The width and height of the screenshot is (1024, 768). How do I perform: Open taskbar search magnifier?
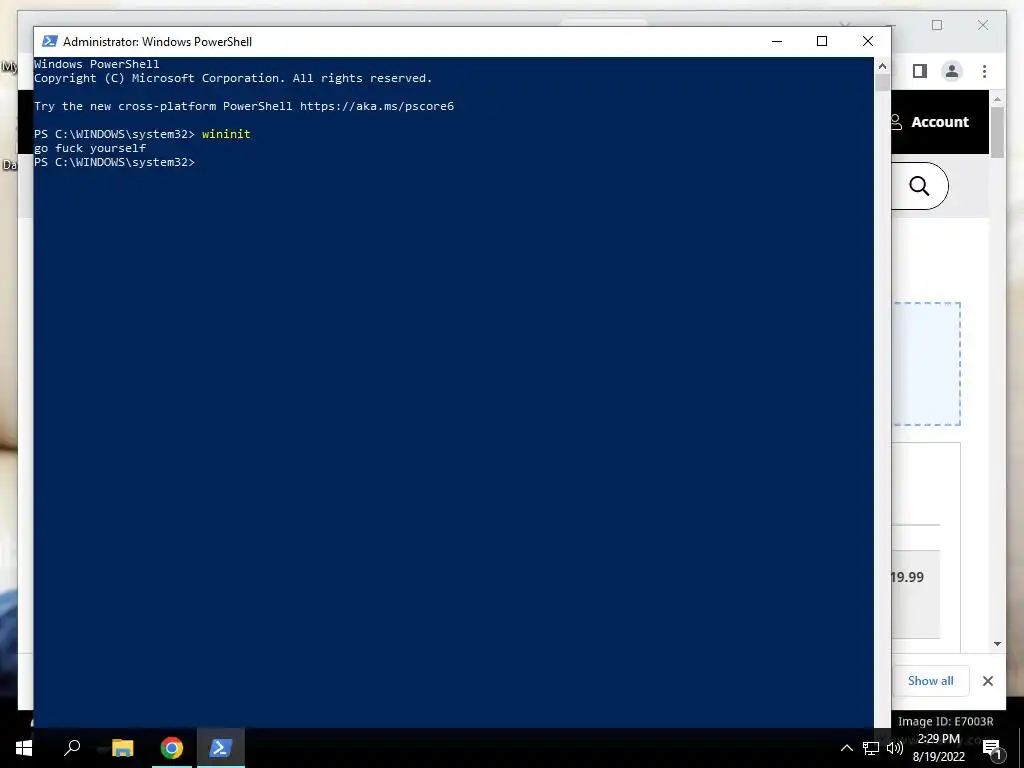coord(72,747)
